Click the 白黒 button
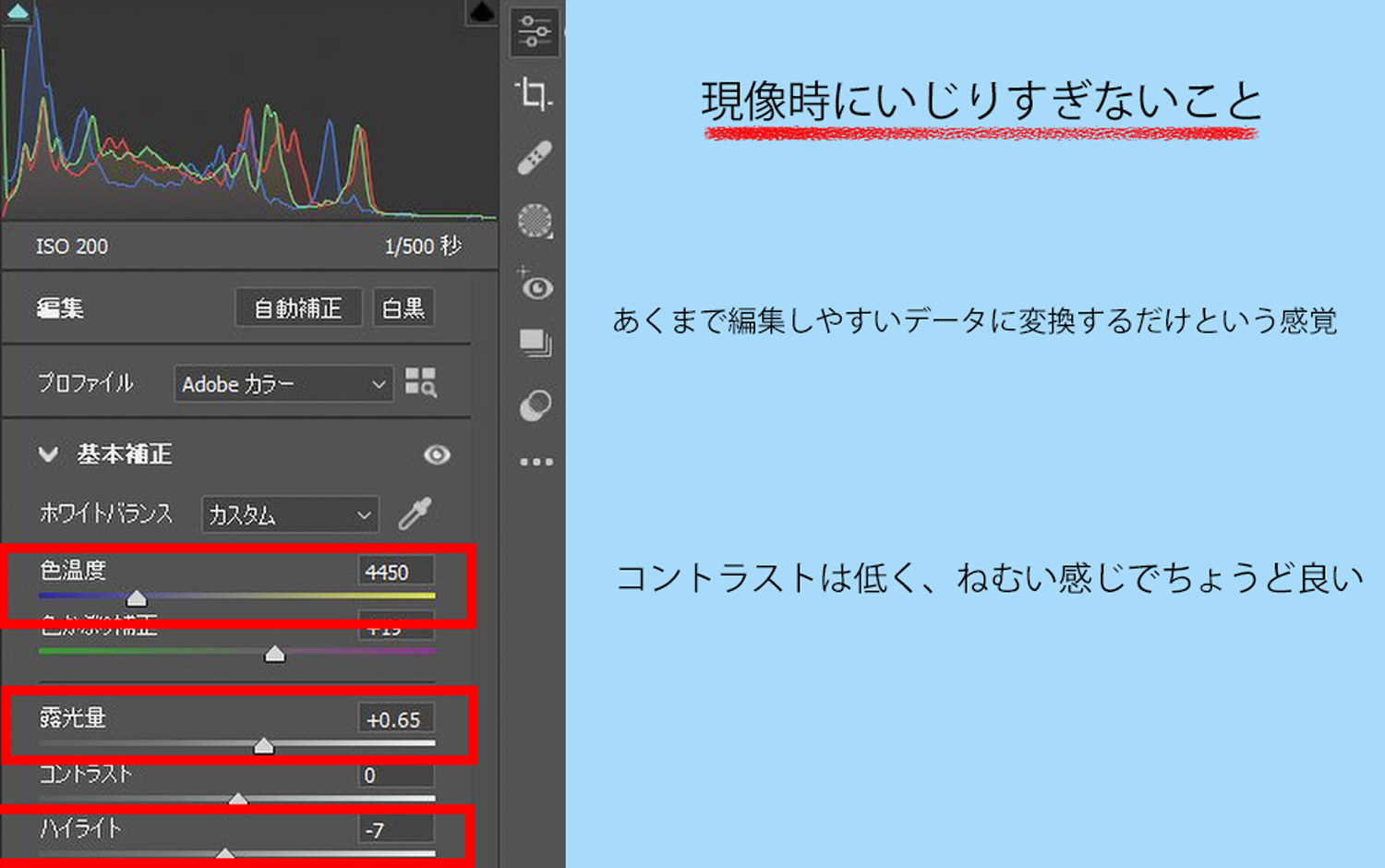 pyautogui.click(x=403, y=308)
